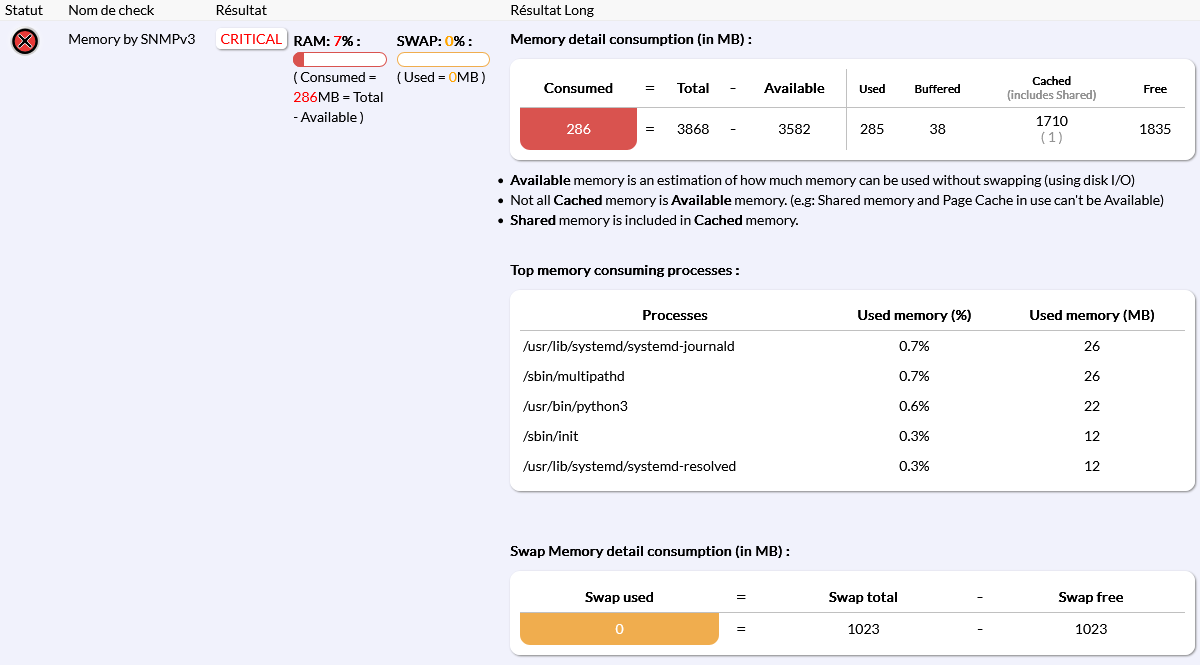Click the Available memory value 3582
This screenshot has width=1200, height=665.
tap(794, 129)
